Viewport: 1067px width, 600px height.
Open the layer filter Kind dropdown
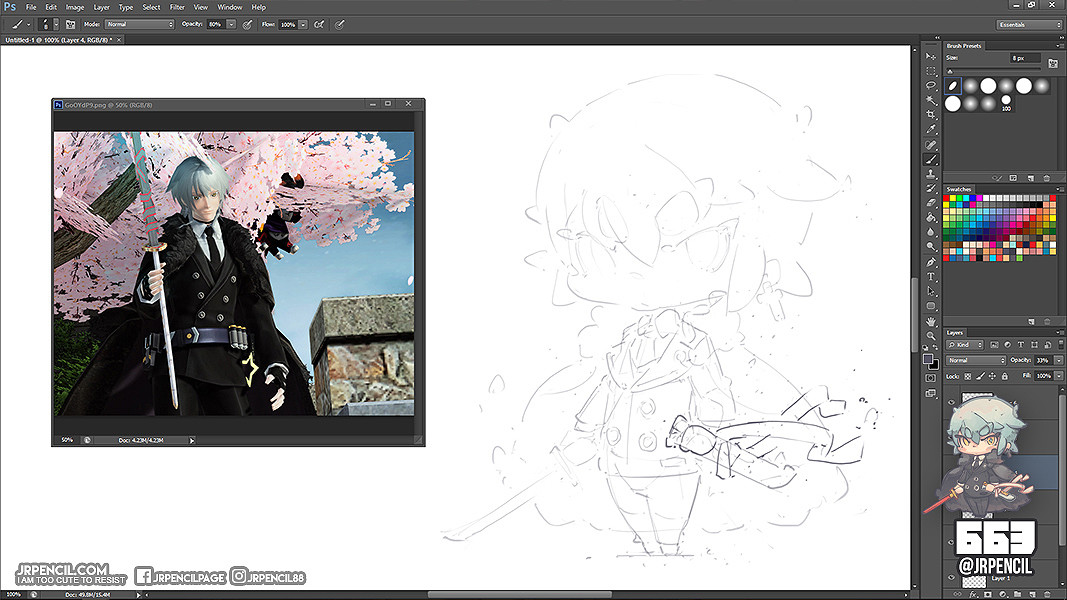[x=965, y=345]
